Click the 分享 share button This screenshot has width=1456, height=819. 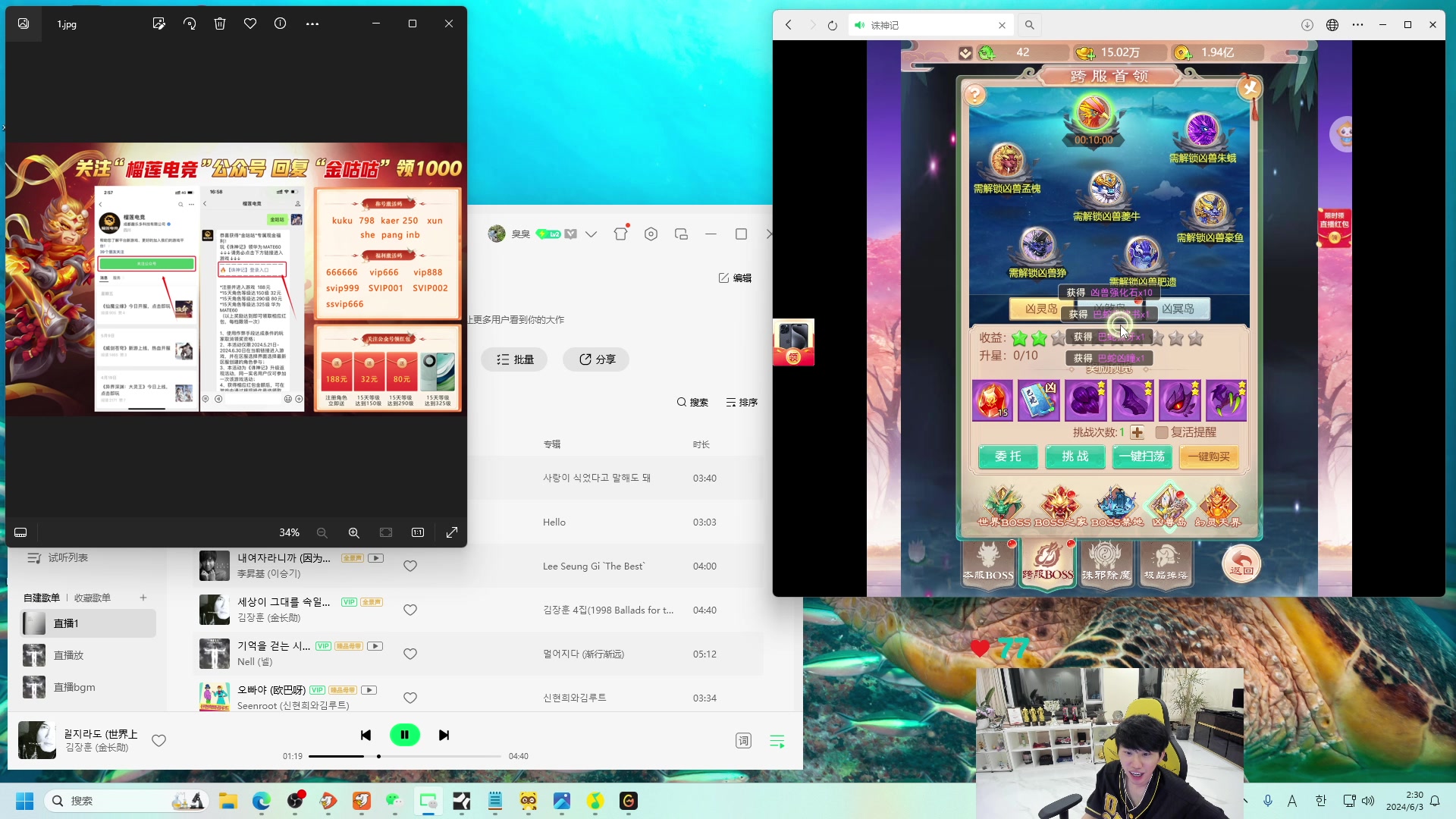(597, 359)
